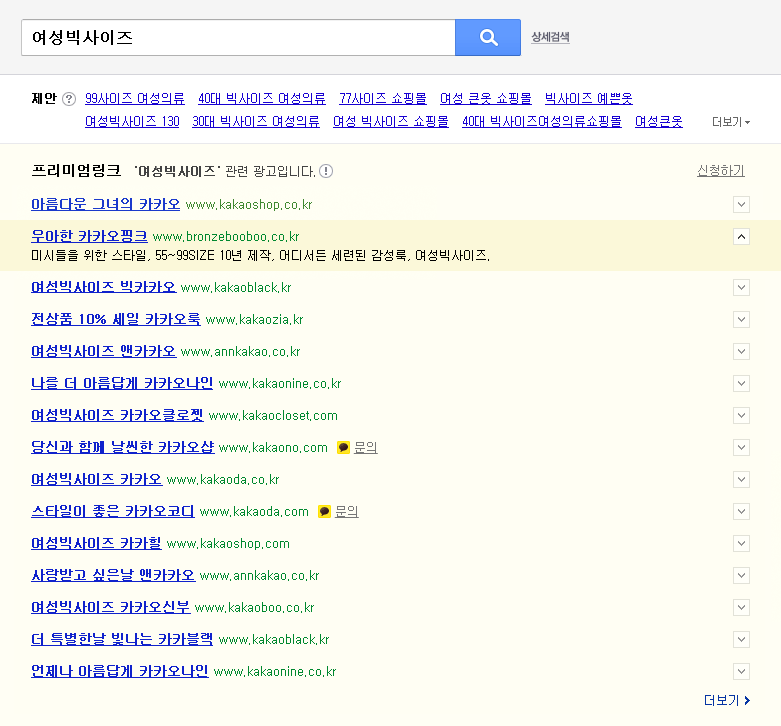The width and height of the screenshot is (781, 726).
Task: Expand the 여성빅사이즈 카카오신부 row
Action: (741, 607)
